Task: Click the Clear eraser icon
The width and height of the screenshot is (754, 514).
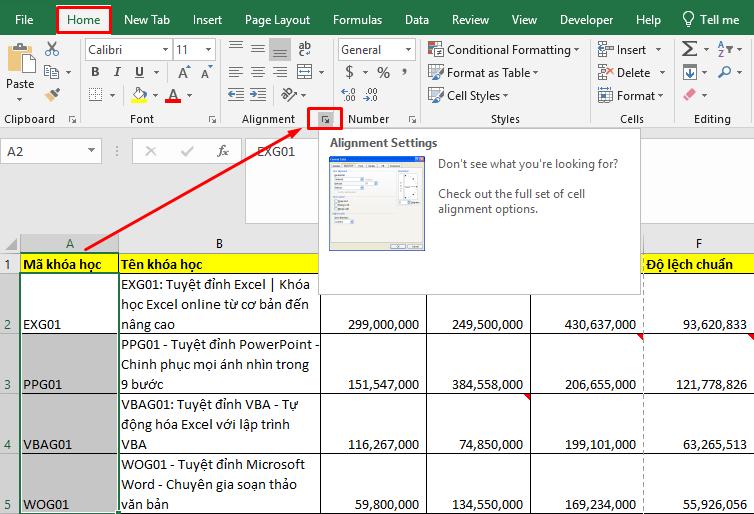Action: tap(689, 95)
